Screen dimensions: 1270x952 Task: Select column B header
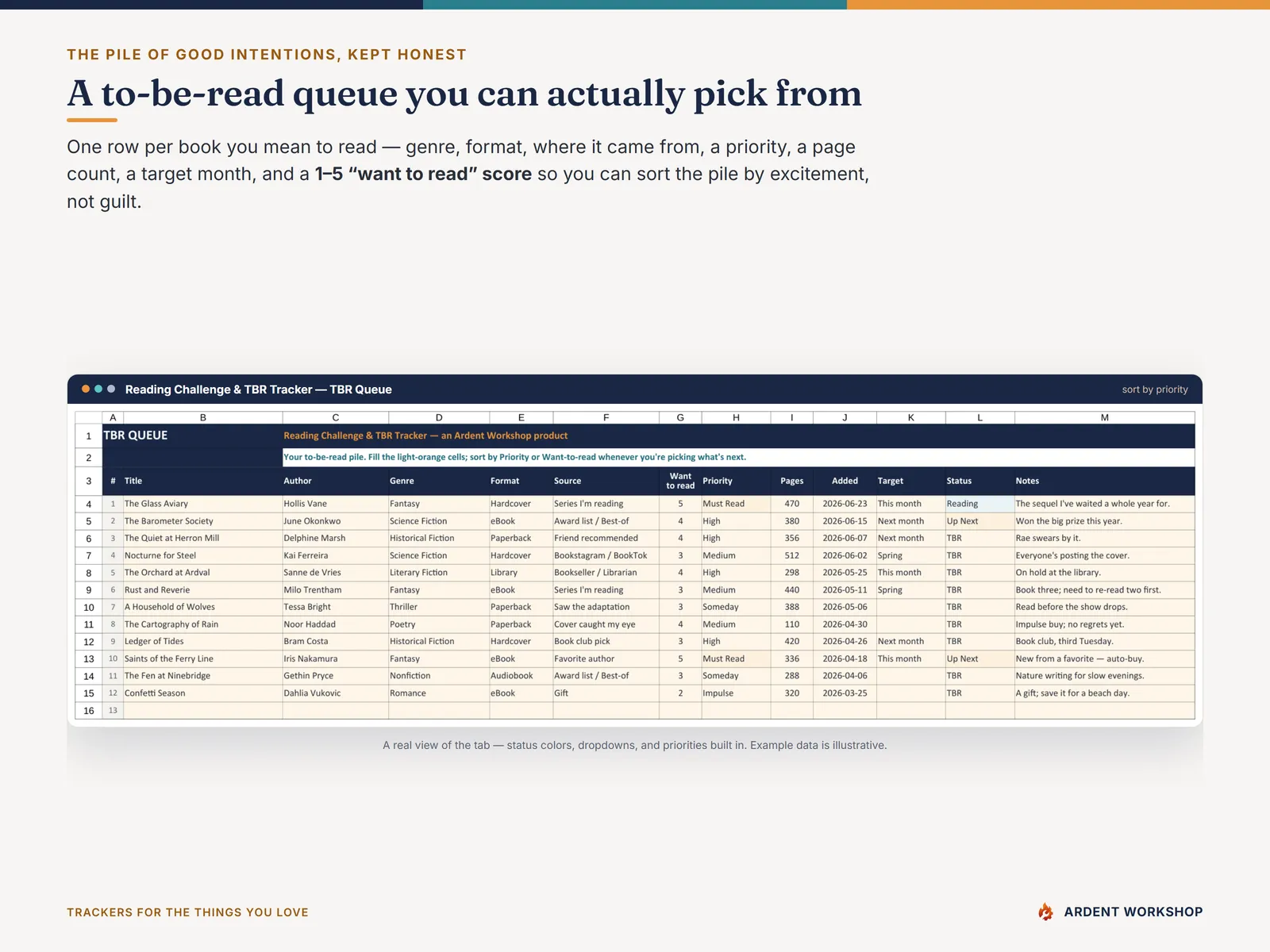203,417
